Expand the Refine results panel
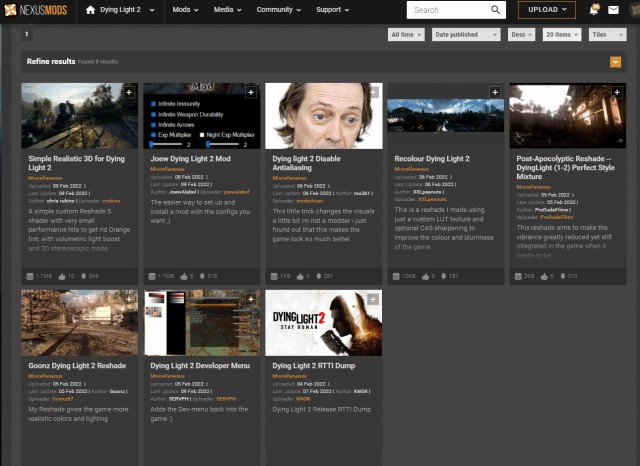Viewport: 640px width, 466px height. [x=616, y=62]
